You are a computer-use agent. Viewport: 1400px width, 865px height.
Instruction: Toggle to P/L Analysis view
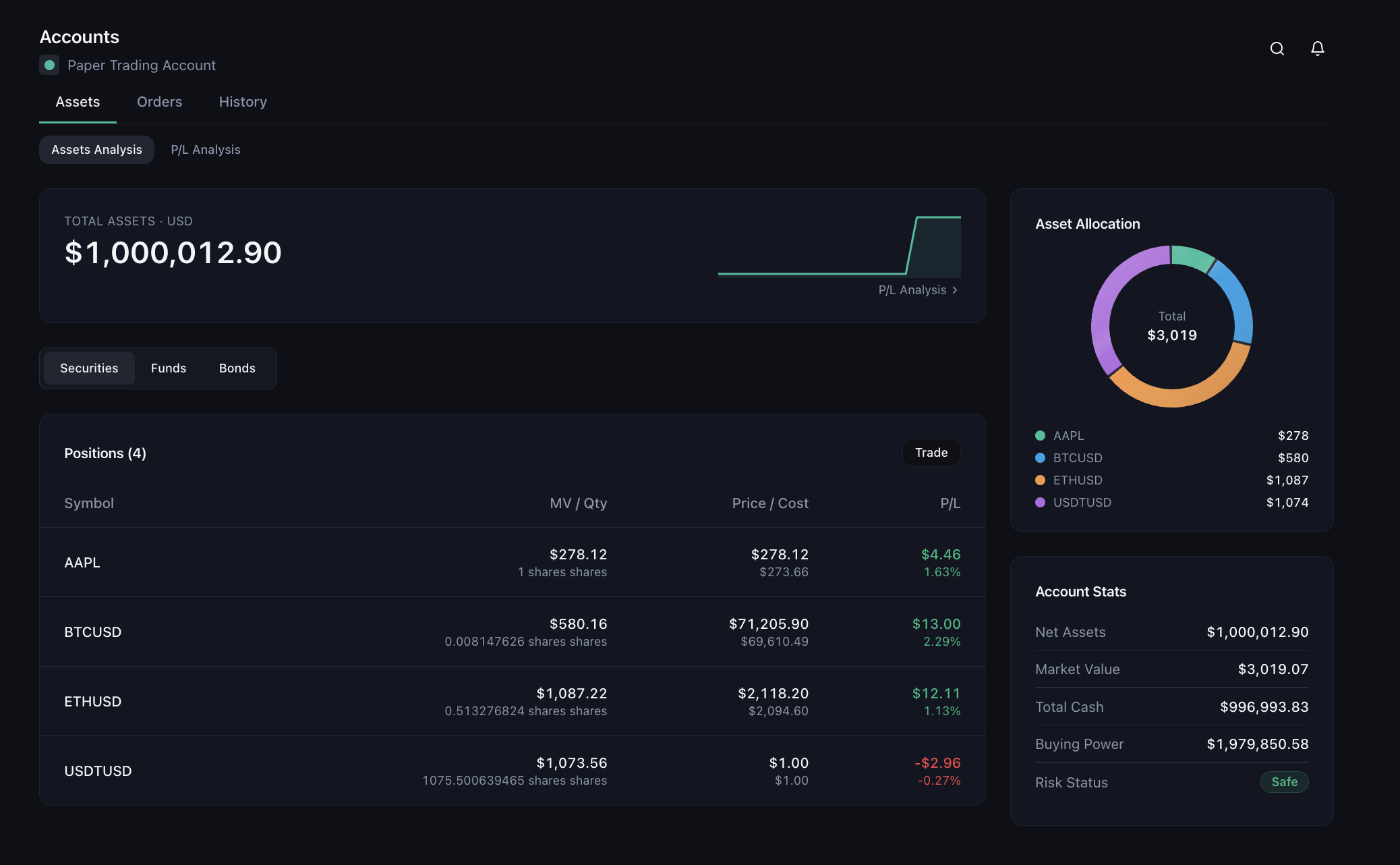206,150
